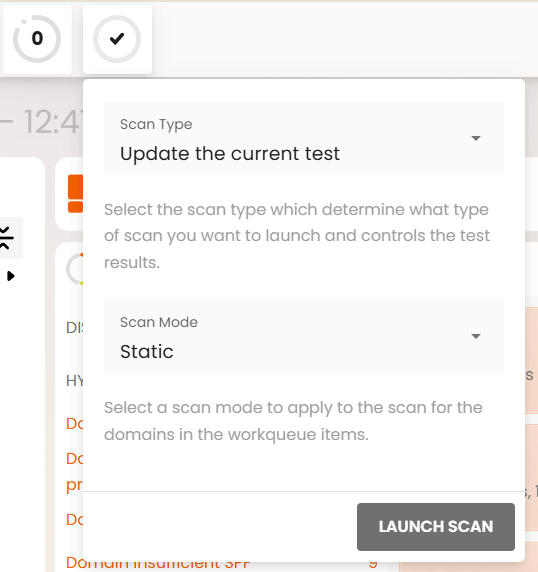Image resolution: width=538 pixels, height=572 pixels.
Task: Open the Scan Mode dropdown showing Static
Action: 304,336
